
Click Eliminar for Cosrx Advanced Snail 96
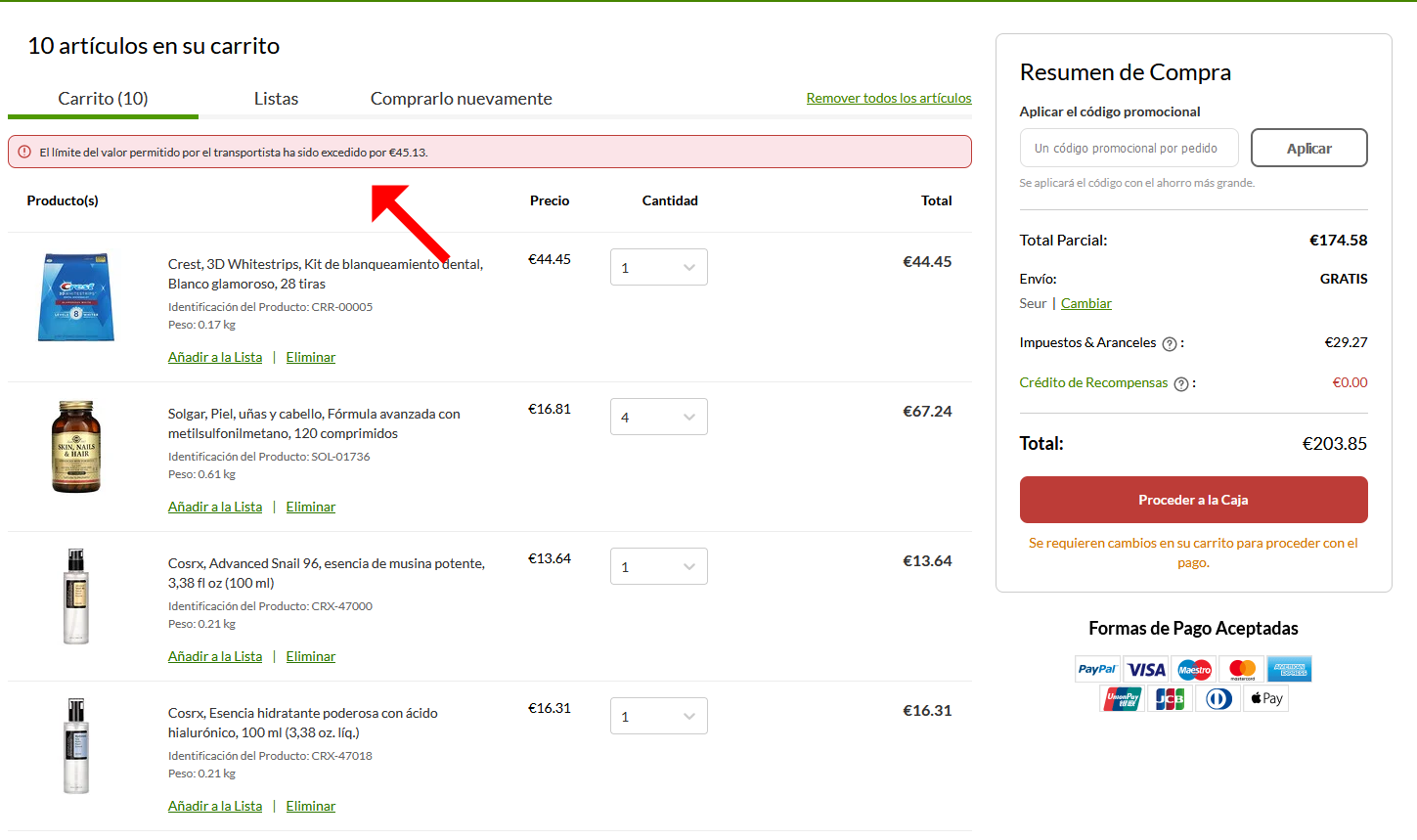coord(311,656)
